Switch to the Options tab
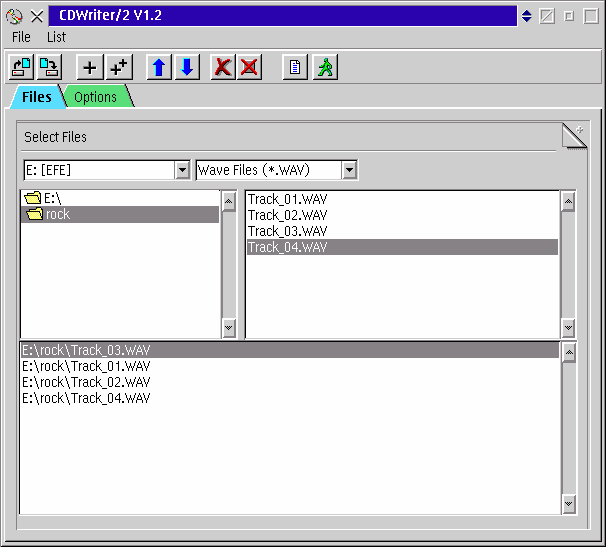Viewport: 606px width, 547px height. click(95, 97)
